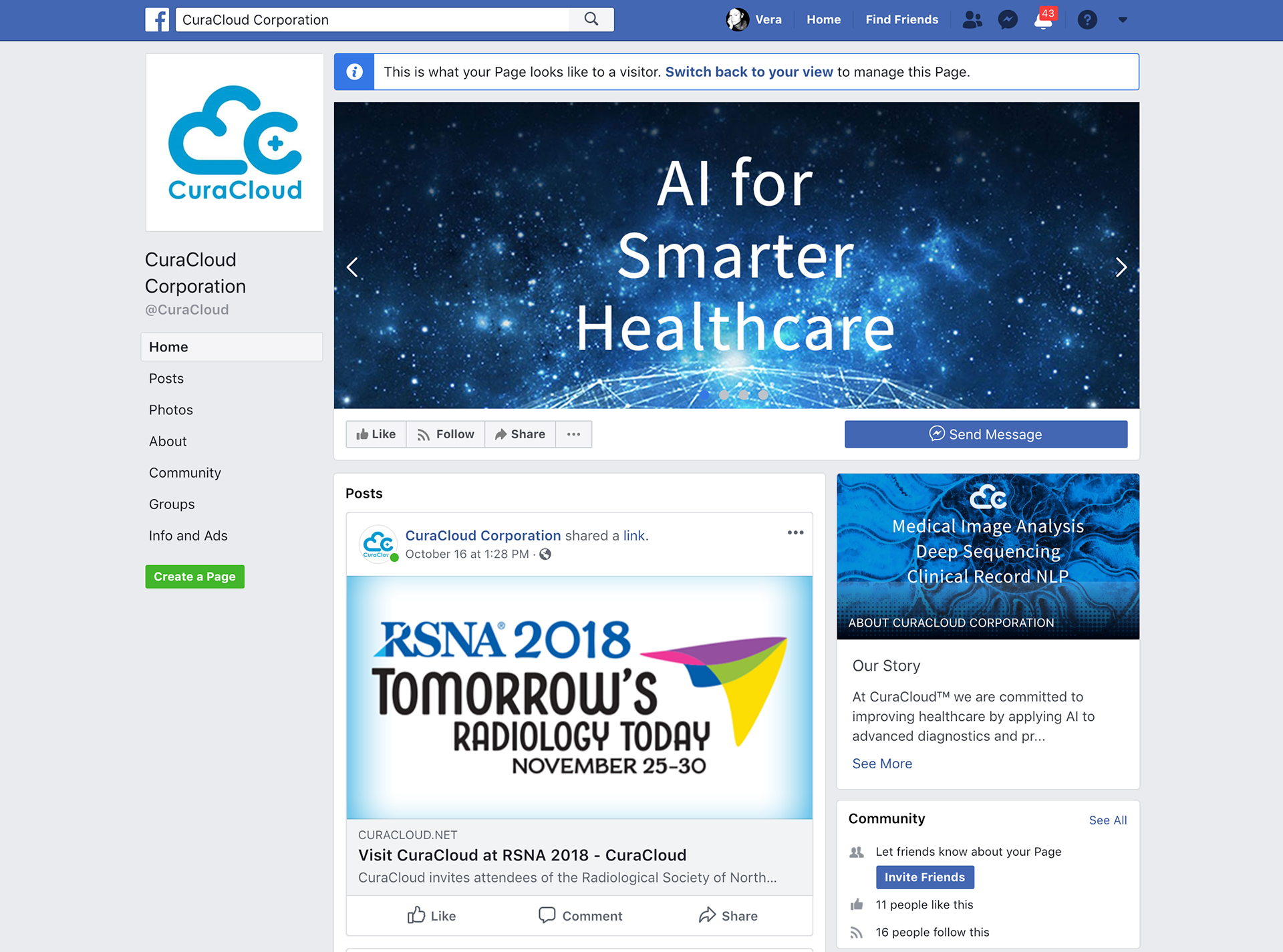Click the help question mark icon
Screen dimensions: 1283x952
[x=1087, y=20]
